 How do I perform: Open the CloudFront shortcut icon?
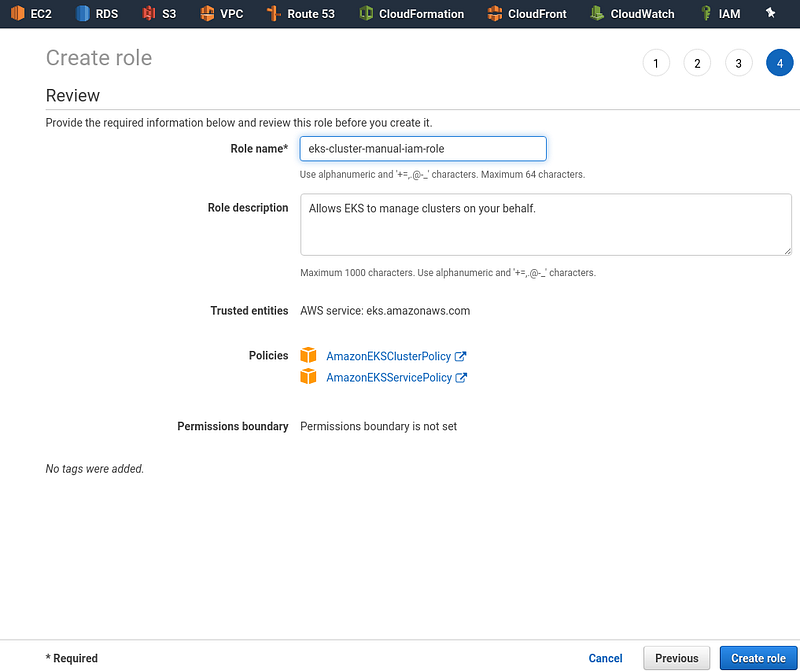[x=494, y=13]
